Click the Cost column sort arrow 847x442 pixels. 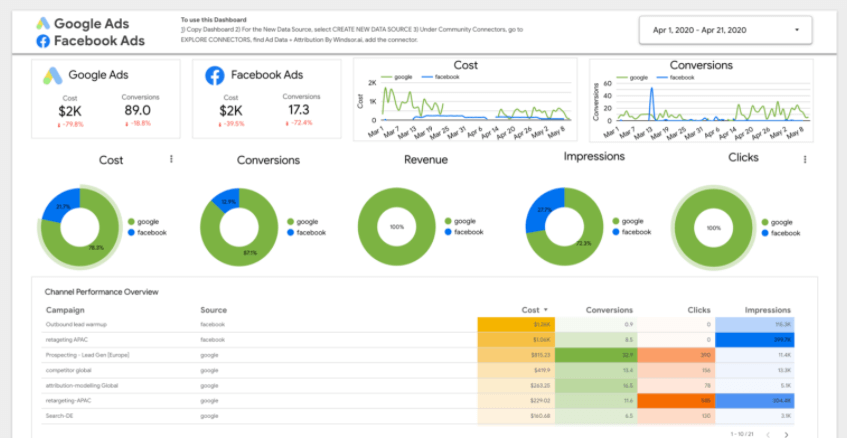[x=546, y=310]
